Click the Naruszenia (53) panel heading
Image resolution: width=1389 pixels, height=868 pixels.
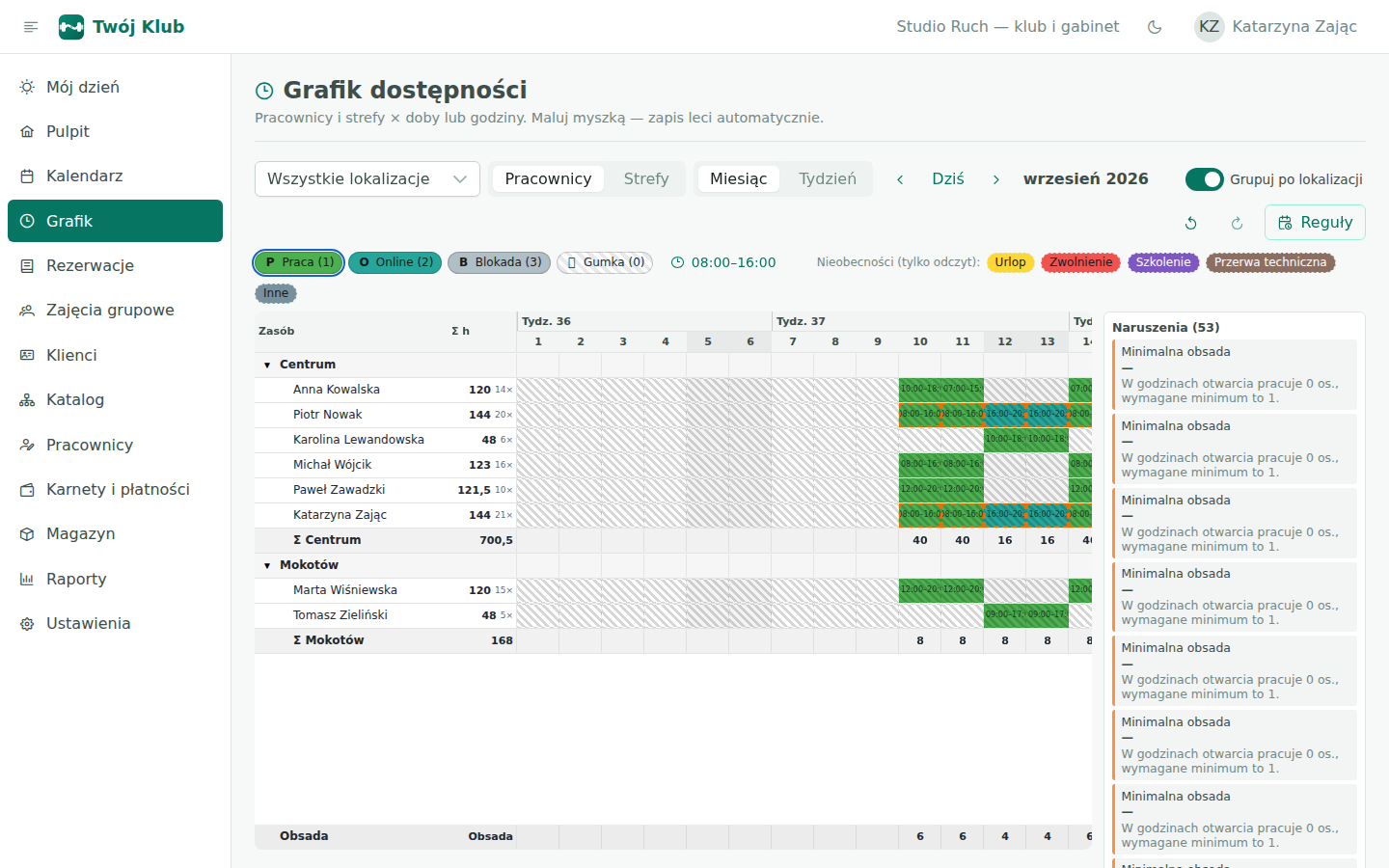[1166, 328]
